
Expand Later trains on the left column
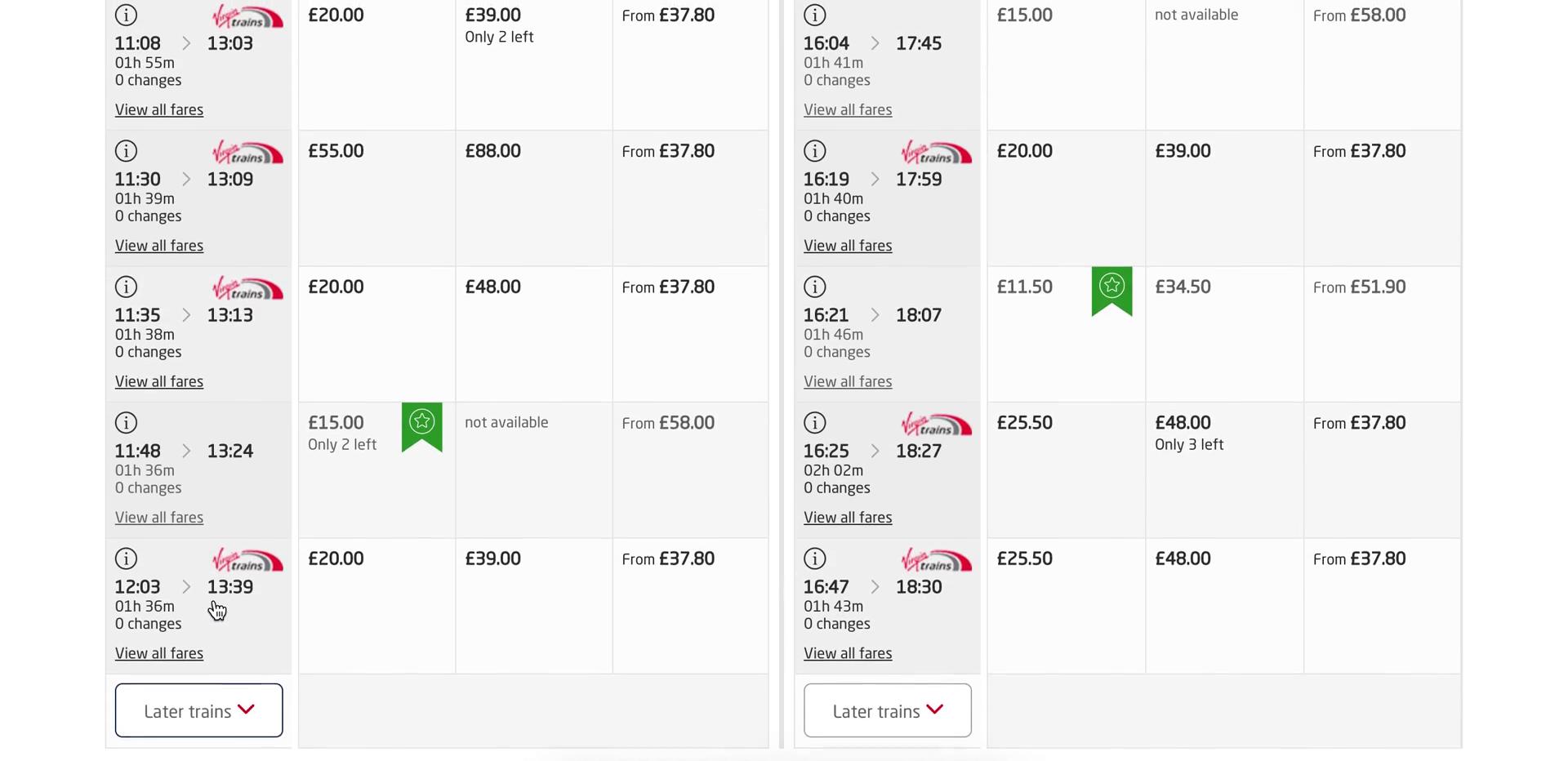click(x=198, y=710)
